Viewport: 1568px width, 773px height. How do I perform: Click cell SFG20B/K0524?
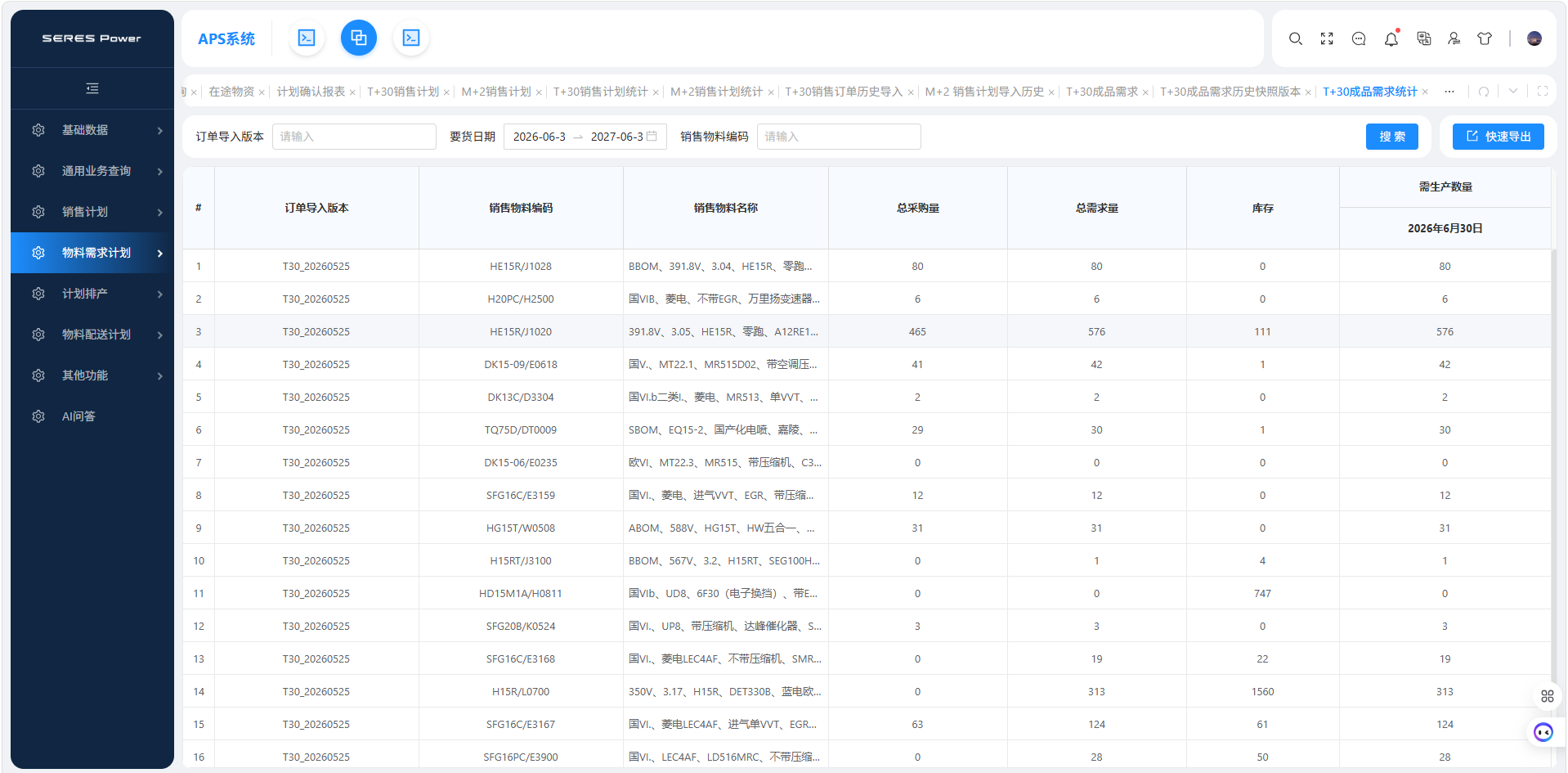[521, 626]
